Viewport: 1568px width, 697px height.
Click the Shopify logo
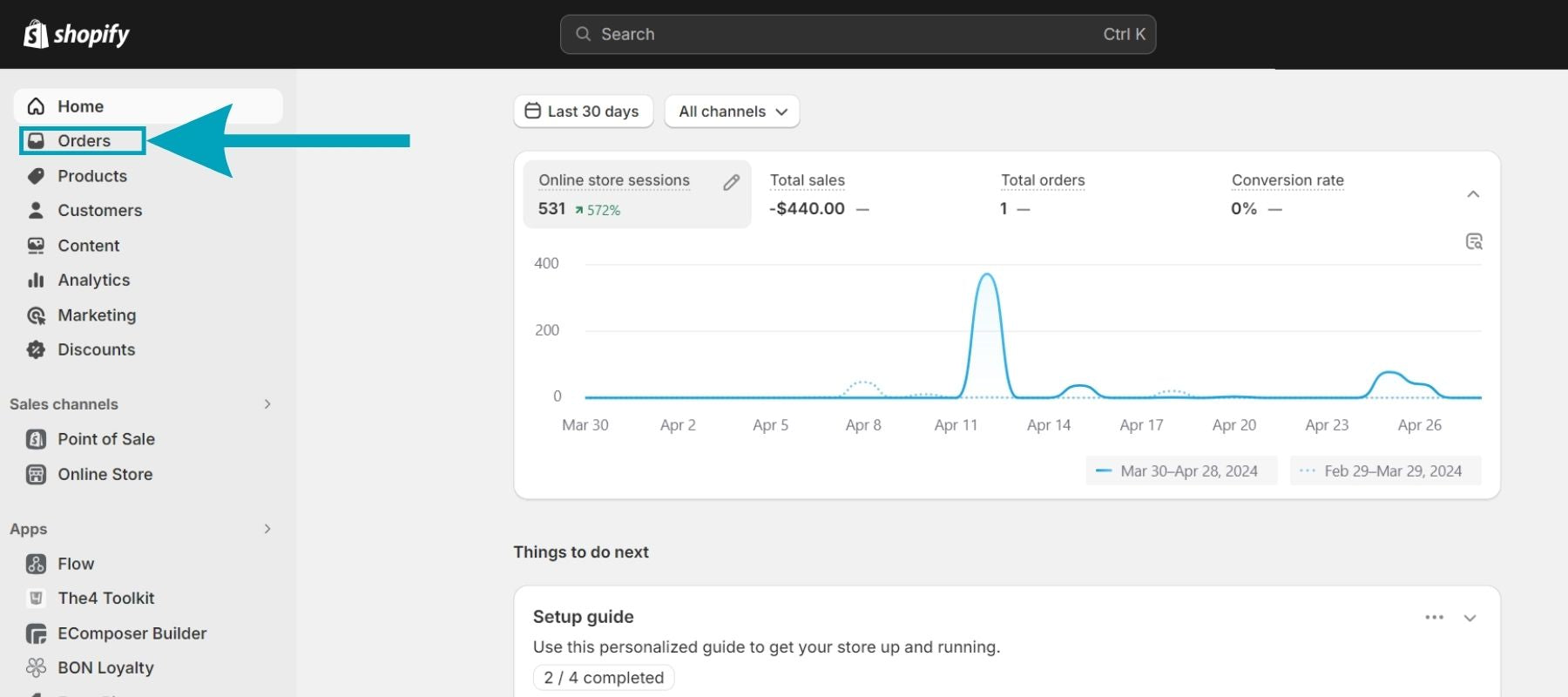77,34
